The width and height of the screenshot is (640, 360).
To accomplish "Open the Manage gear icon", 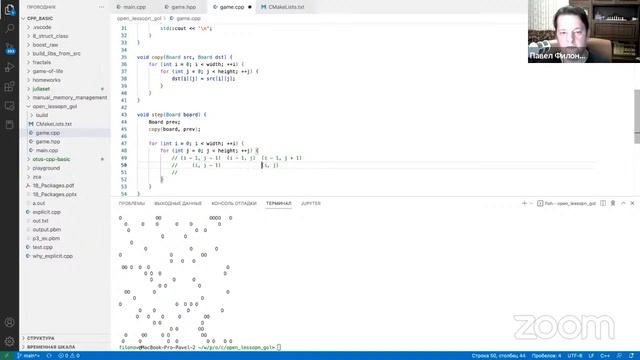I will pos(9,341).
